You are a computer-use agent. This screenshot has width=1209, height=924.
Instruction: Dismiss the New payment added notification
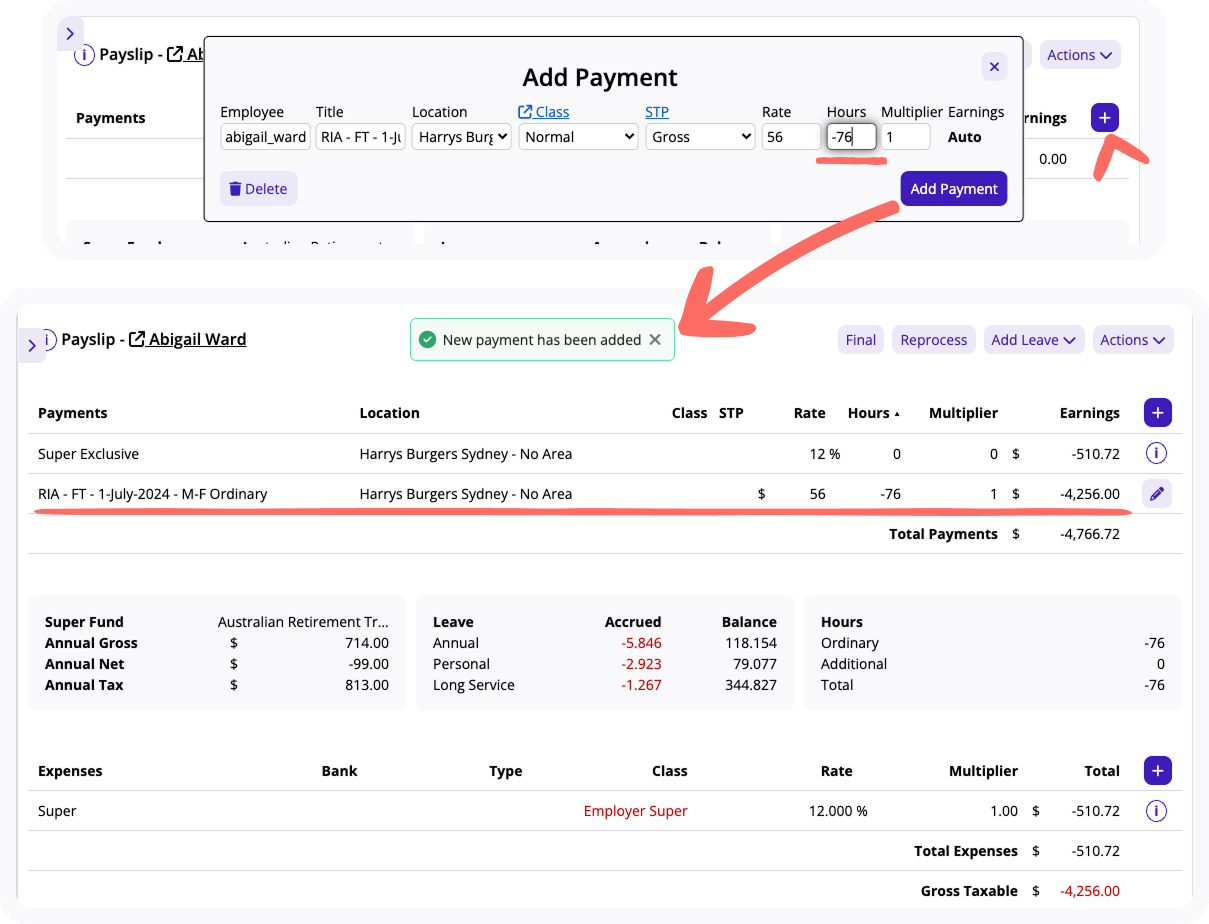pyautogui.click(x=655, y=340)
